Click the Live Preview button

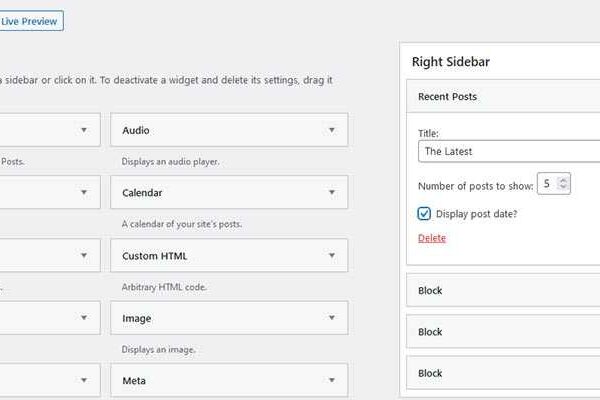tap(31, 20)
